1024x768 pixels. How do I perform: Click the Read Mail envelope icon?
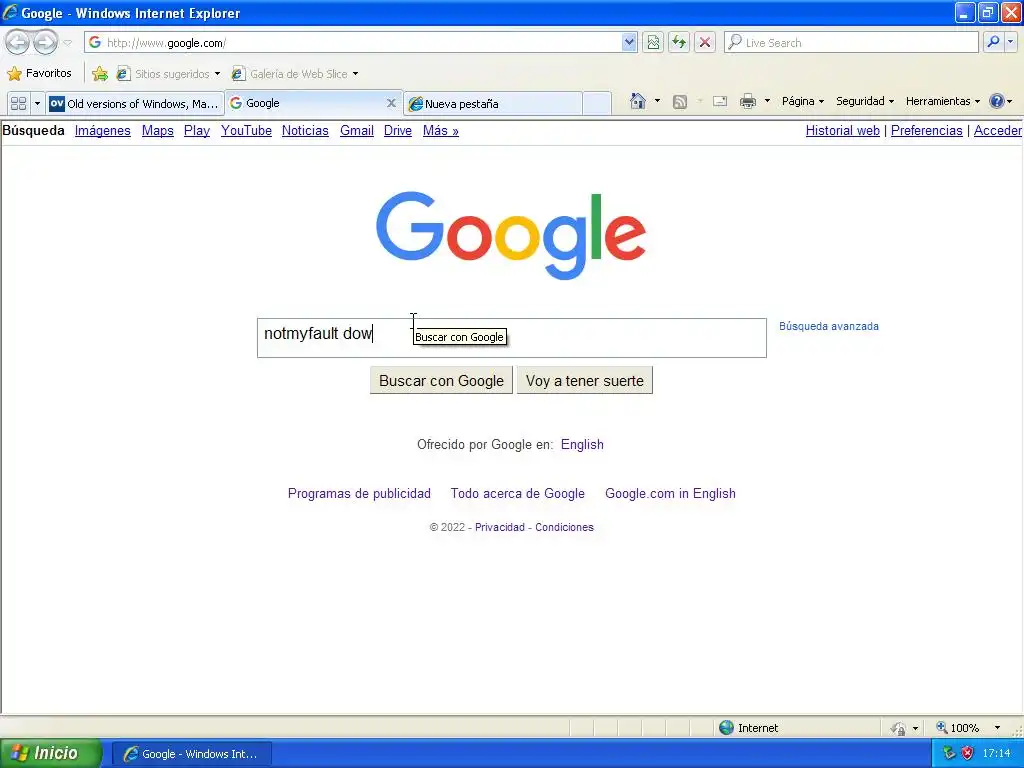[x=720, y=101]
